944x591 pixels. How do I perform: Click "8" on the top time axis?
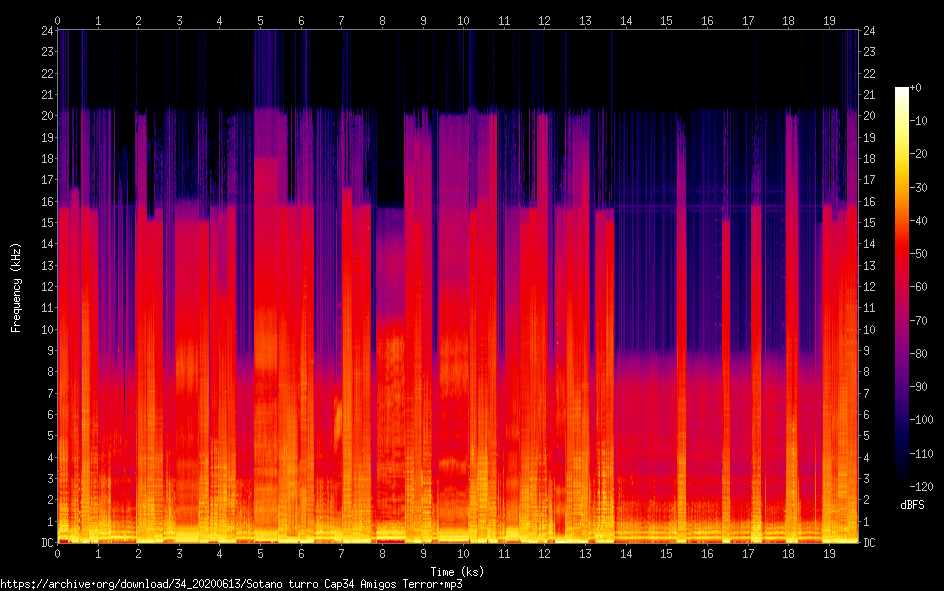coord(382,21)
